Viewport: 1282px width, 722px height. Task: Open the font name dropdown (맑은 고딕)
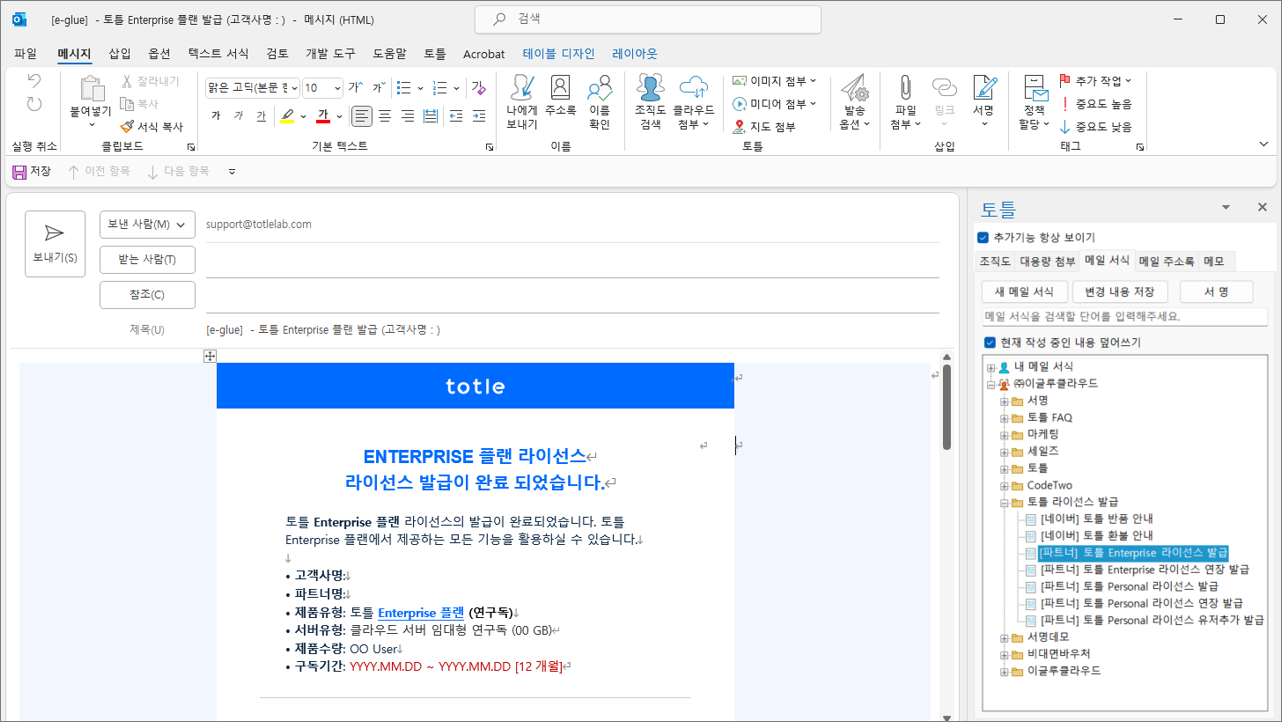click(x=293, y=88)
